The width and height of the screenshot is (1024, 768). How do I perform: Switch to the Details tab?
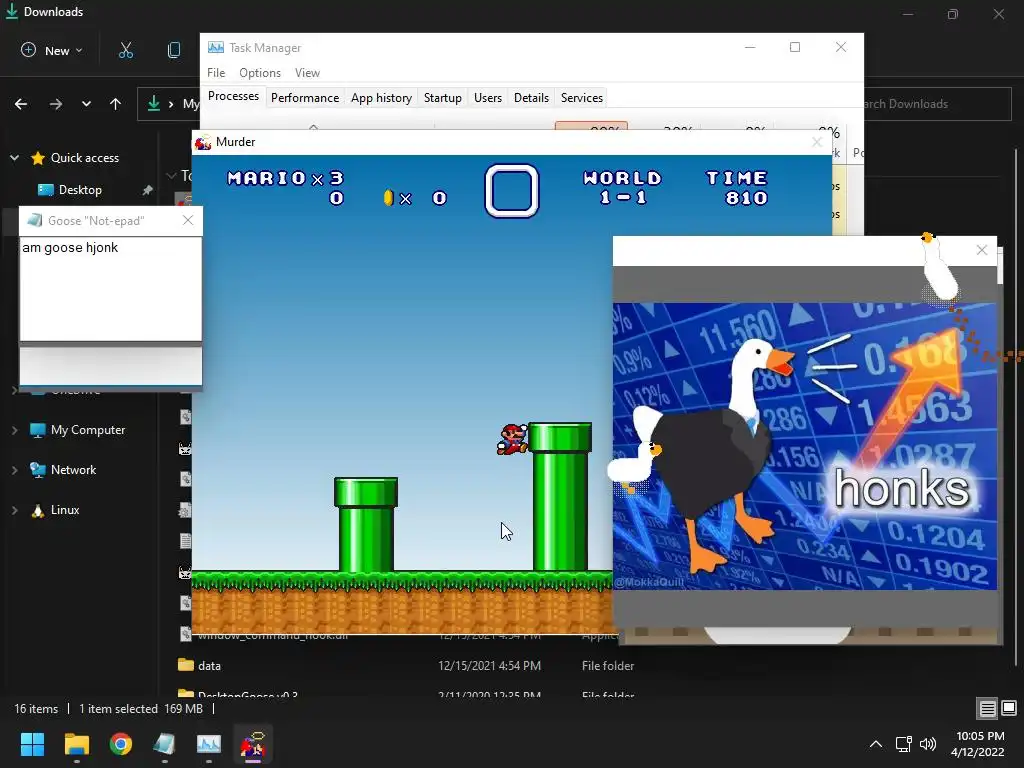click(x=531, y=97)
